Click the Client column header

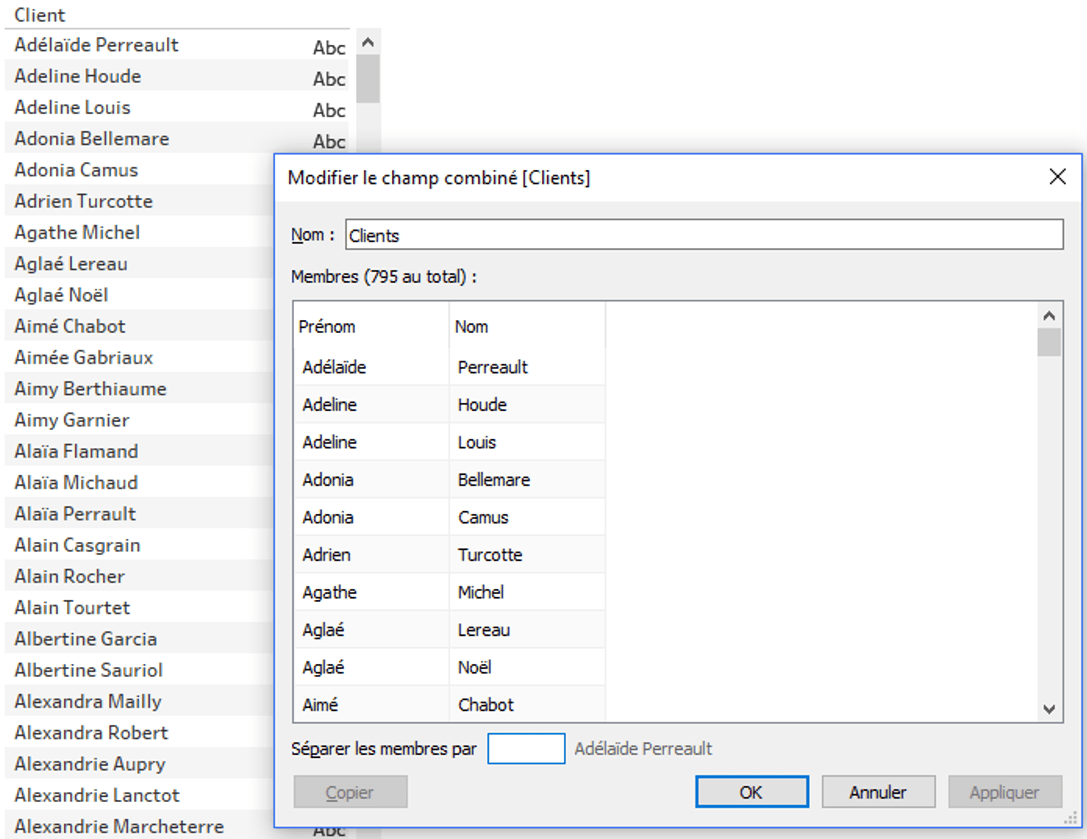40,15
